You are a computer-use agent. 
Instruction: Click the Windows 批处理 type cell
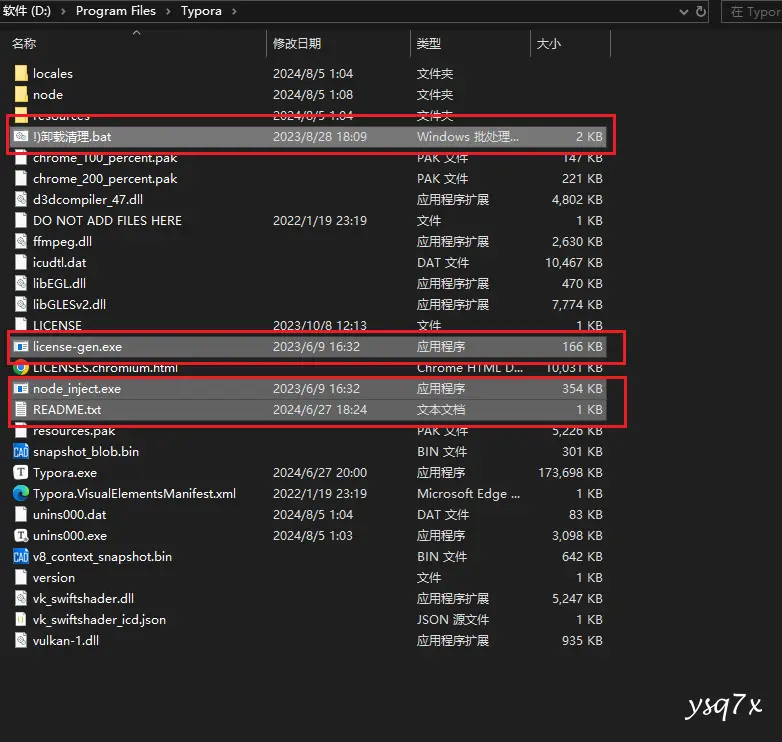(468, 137)
